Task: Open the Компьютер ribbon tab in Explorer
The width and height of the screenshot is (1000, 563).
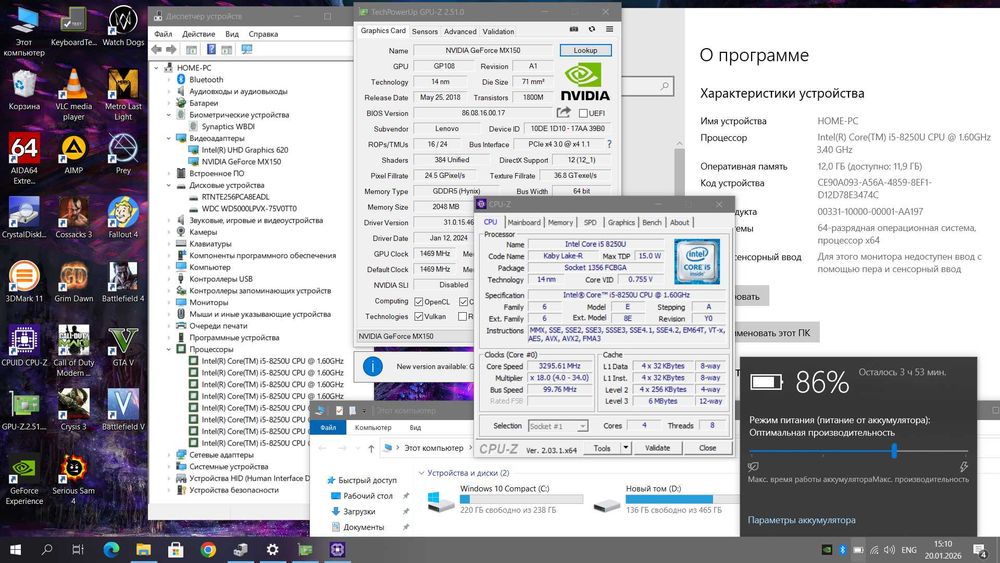Action: click(x=373, y=427)
